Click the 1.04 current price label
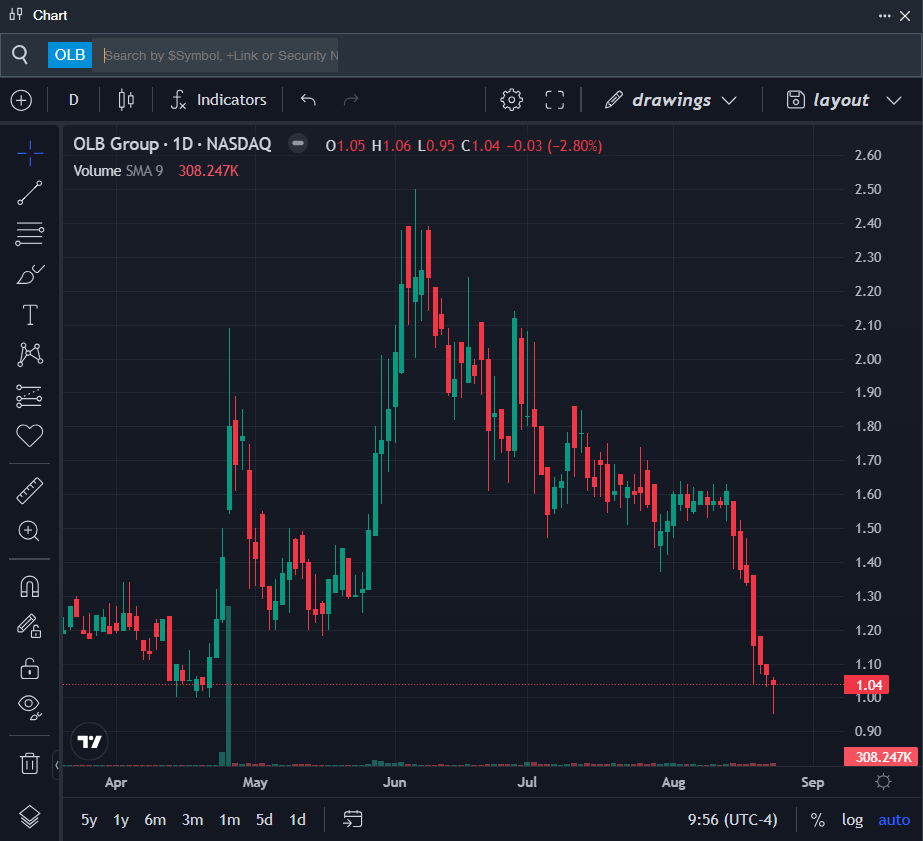Viewport: 923px width, 841px height. tap(866, 685)
